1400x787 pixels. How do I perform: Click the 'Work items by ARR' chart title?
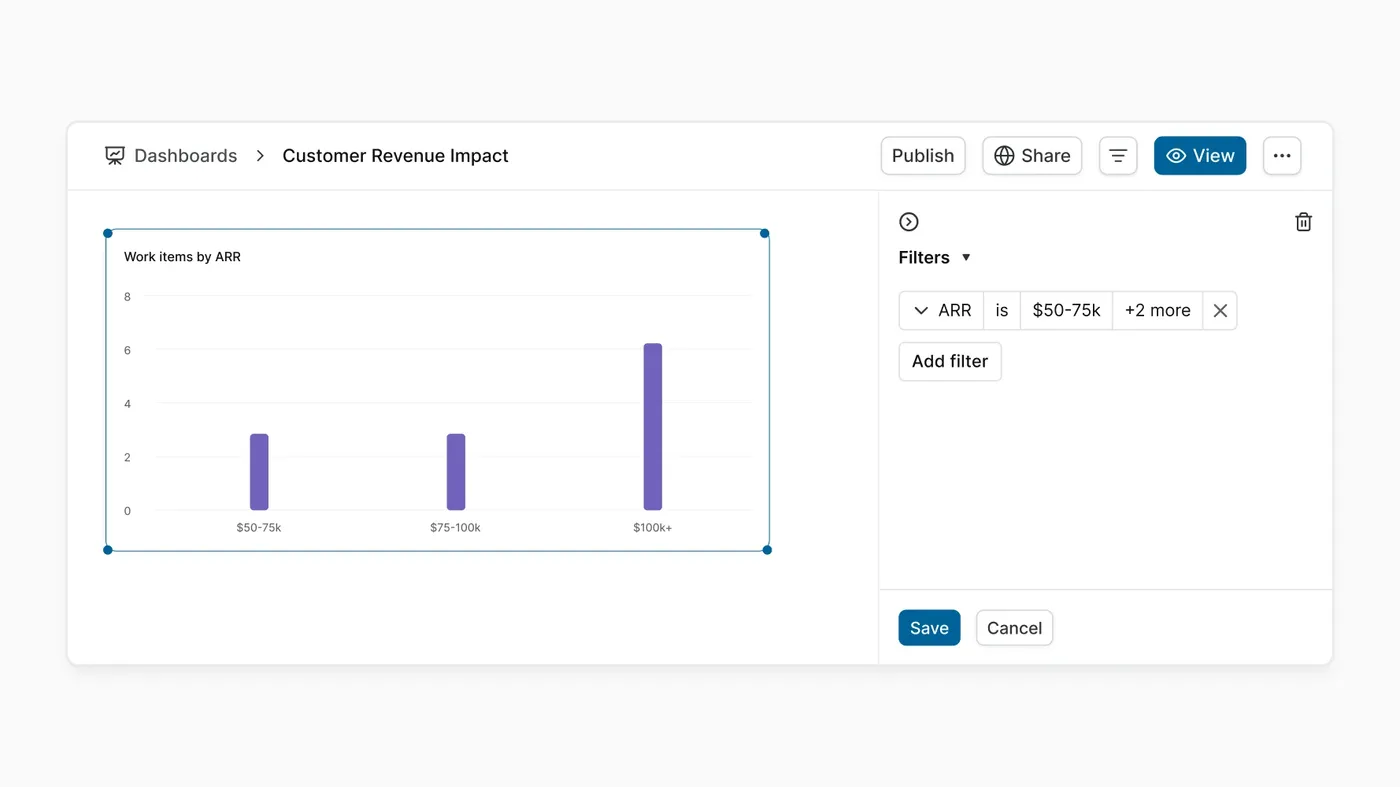(x=182, y=257)
